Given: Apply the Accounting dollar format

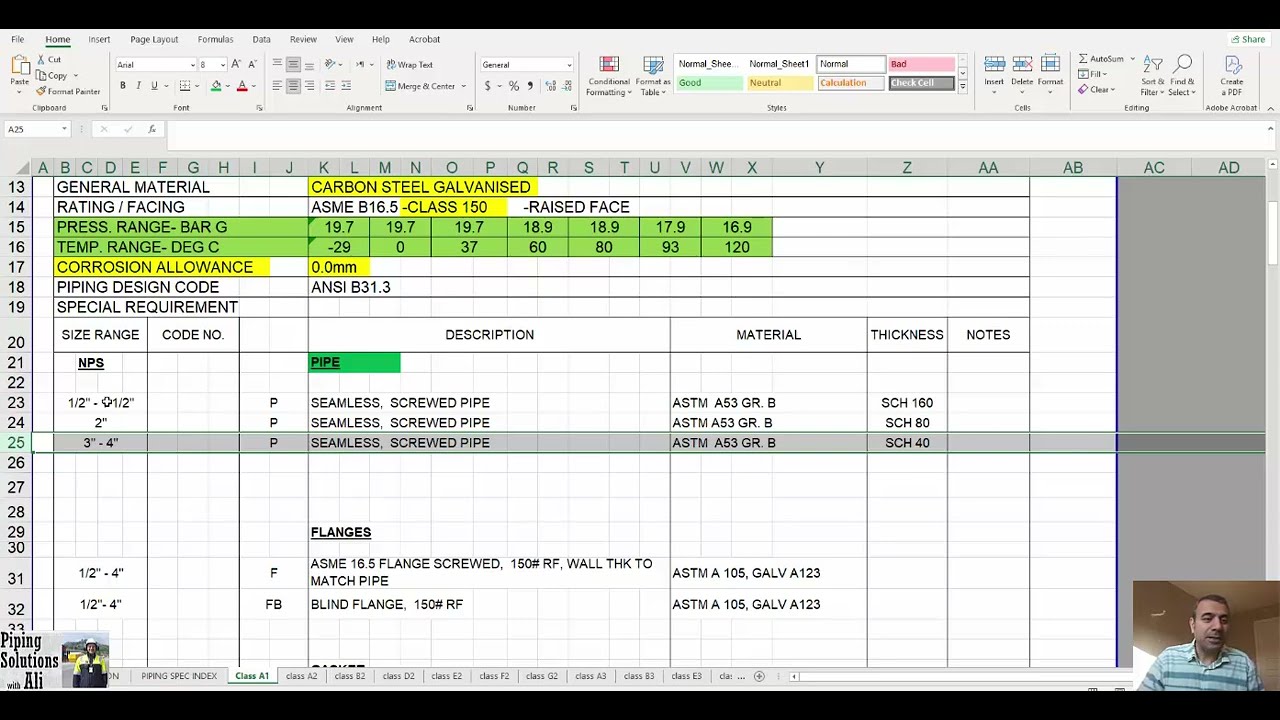Looking at the screenshot, I should coord(487,86).
